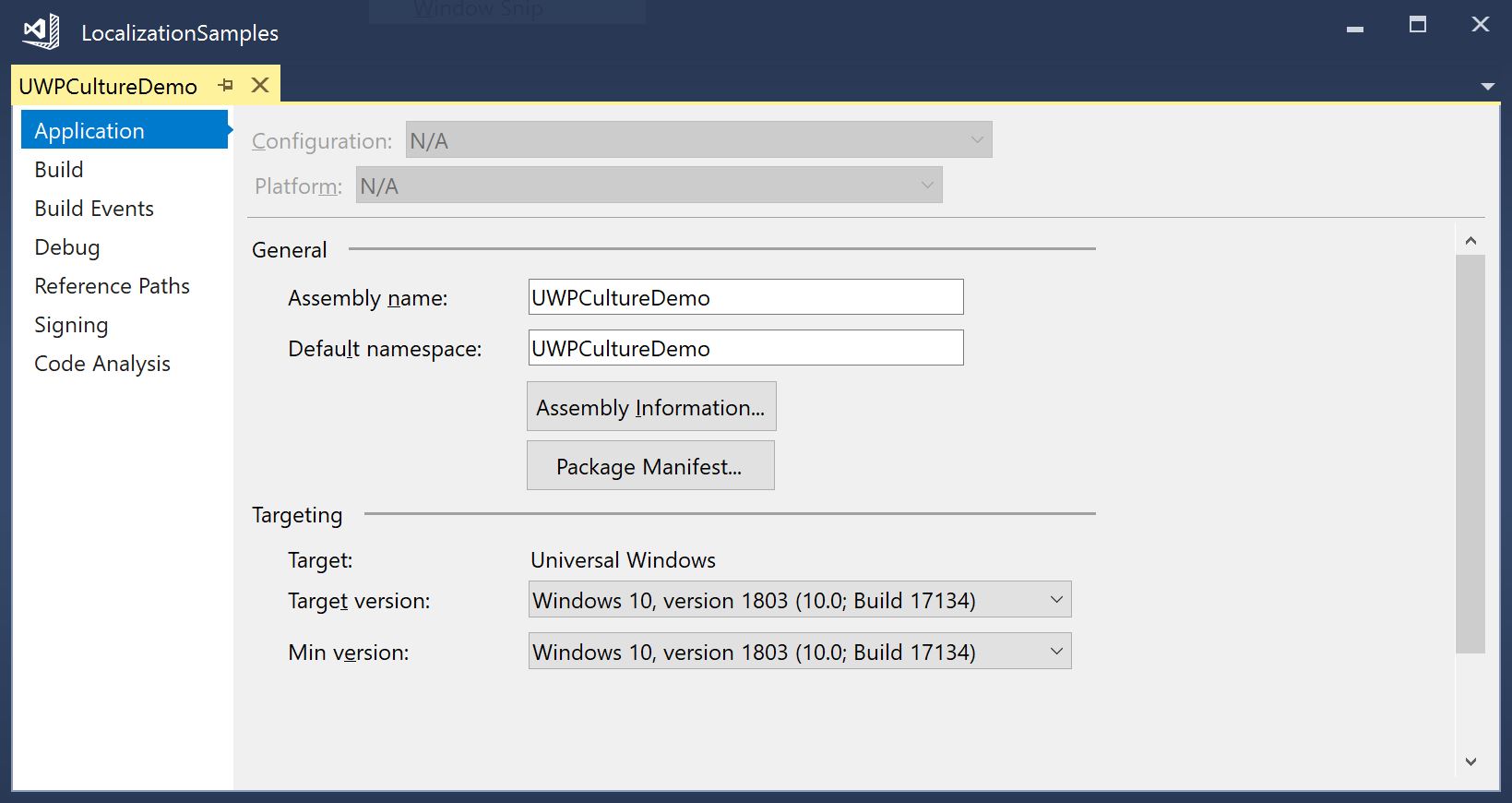The width and height of the screenshot is (1512, 803).
Task: Click the scroll down arrow
Action: [1470, 761]
